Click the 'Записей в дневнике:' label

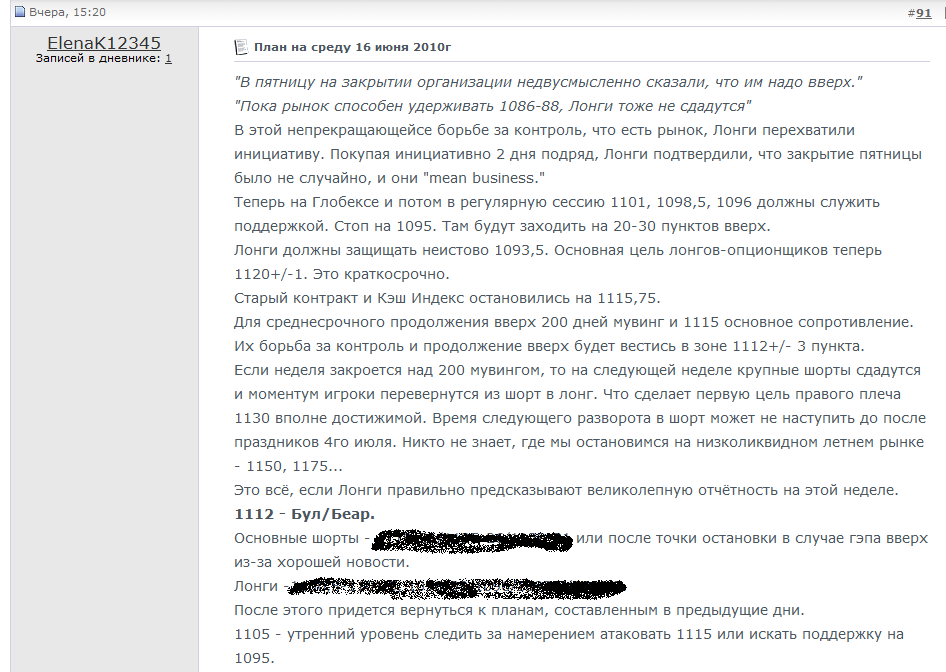pos(98,59)
